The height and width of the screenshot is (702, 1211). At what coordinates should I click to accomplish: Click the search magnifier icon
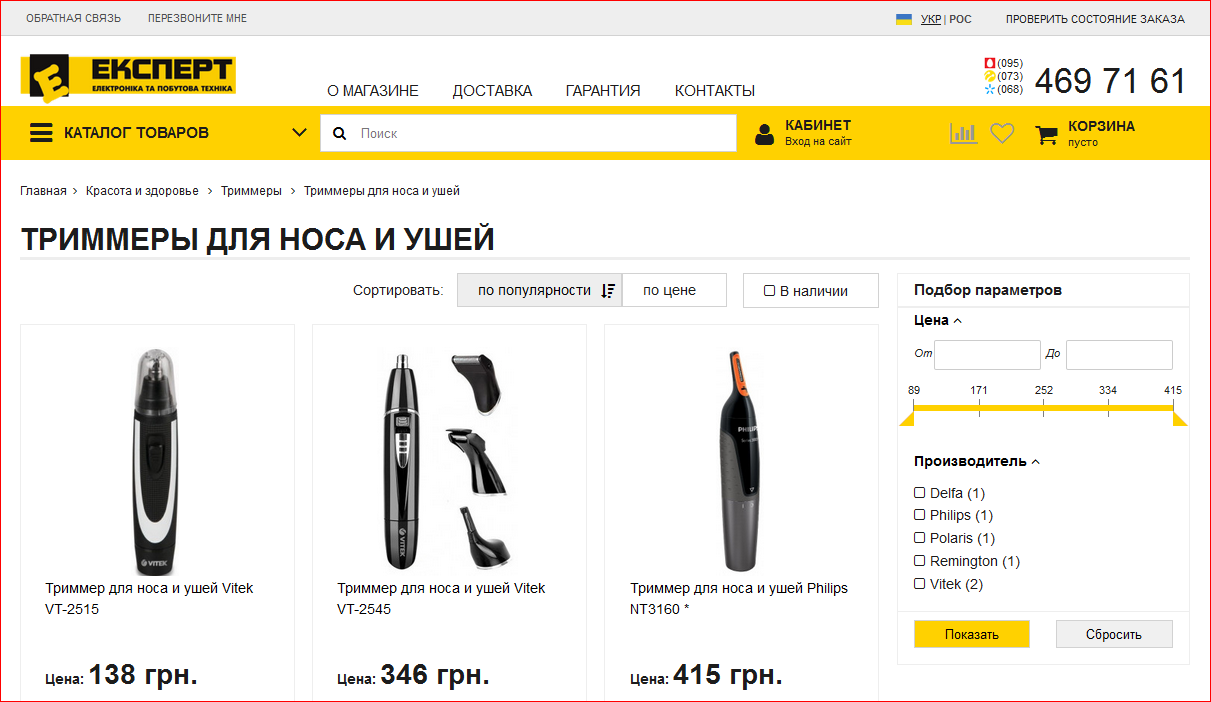coord(340,133)
